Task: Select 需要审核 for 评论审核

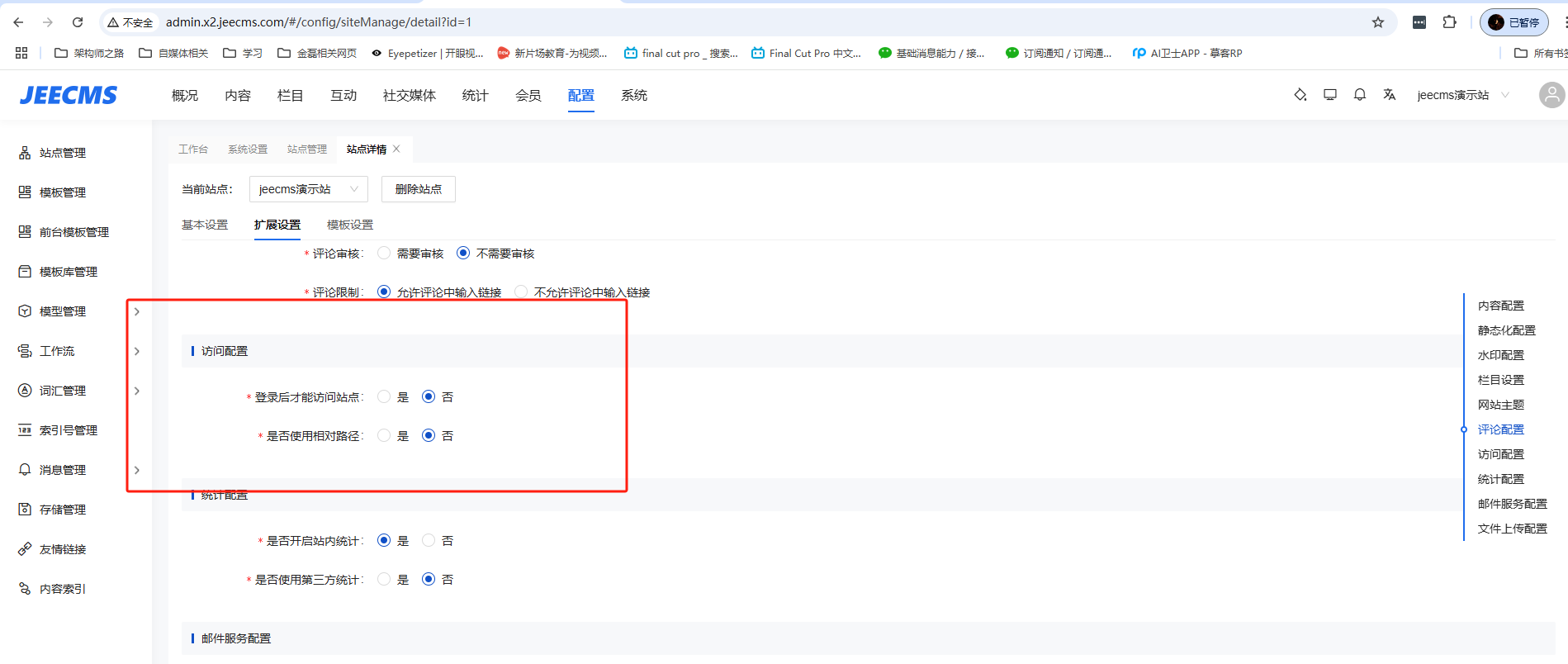Action: coord(384,254)
